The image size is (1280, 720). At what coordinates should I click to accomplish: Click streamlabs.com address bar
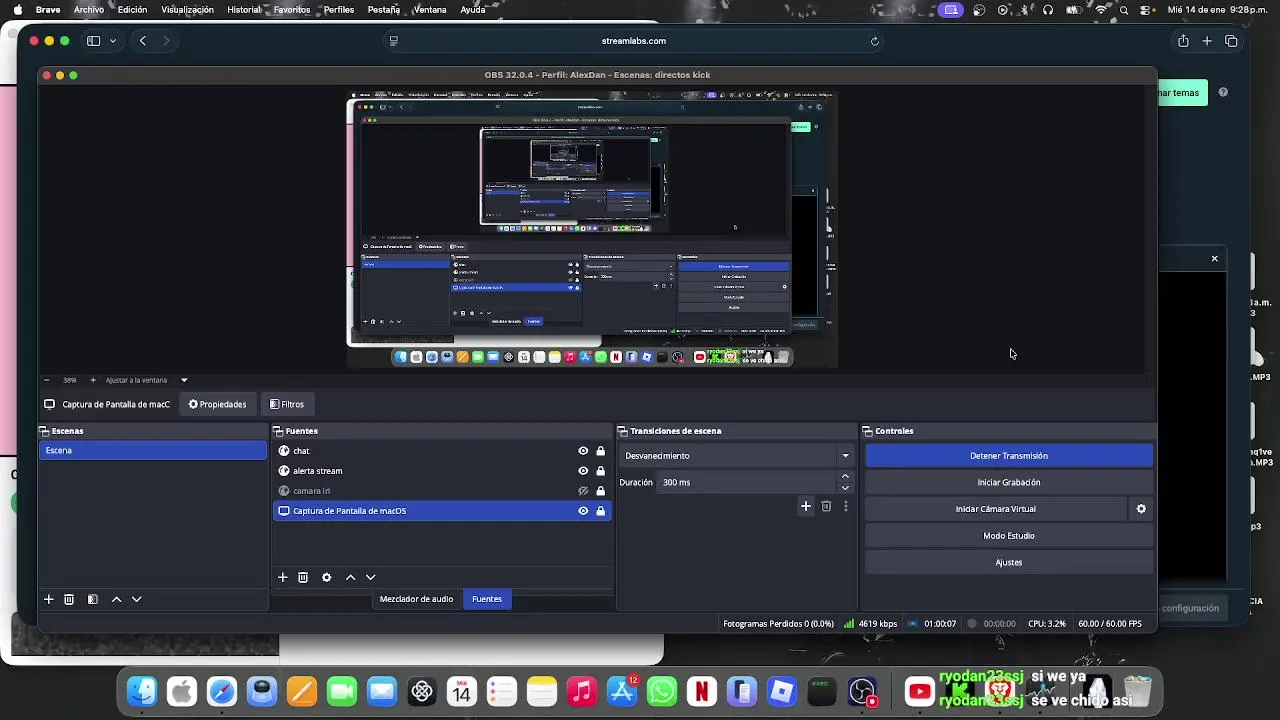pos(634,41)
